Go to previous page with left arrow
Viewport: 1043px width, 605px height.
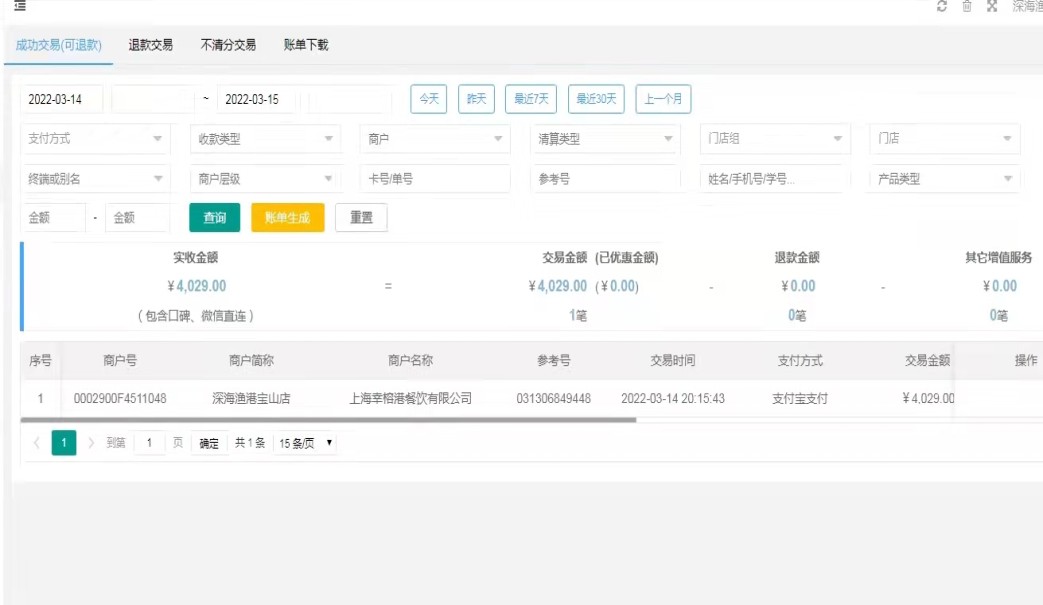pos(37,443)
